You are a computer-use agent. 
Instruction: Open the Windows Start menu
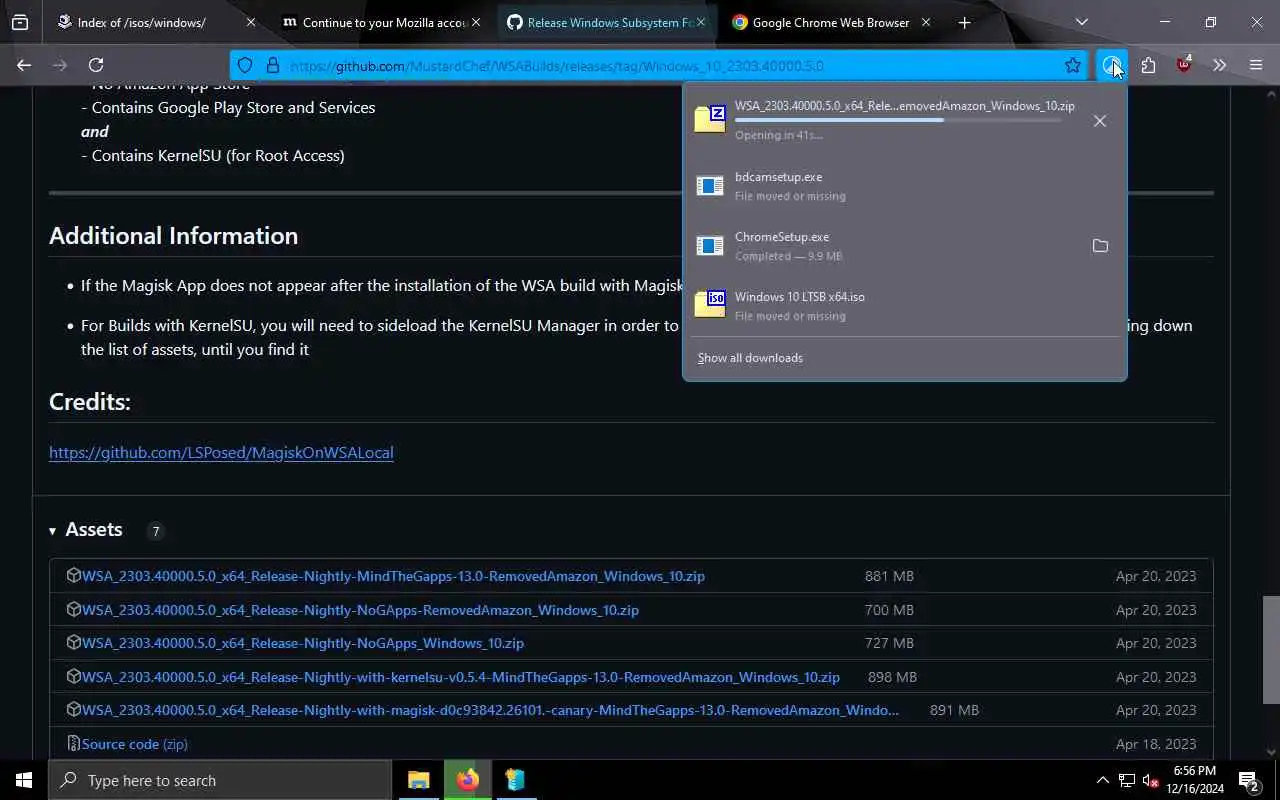coord(24,780)
